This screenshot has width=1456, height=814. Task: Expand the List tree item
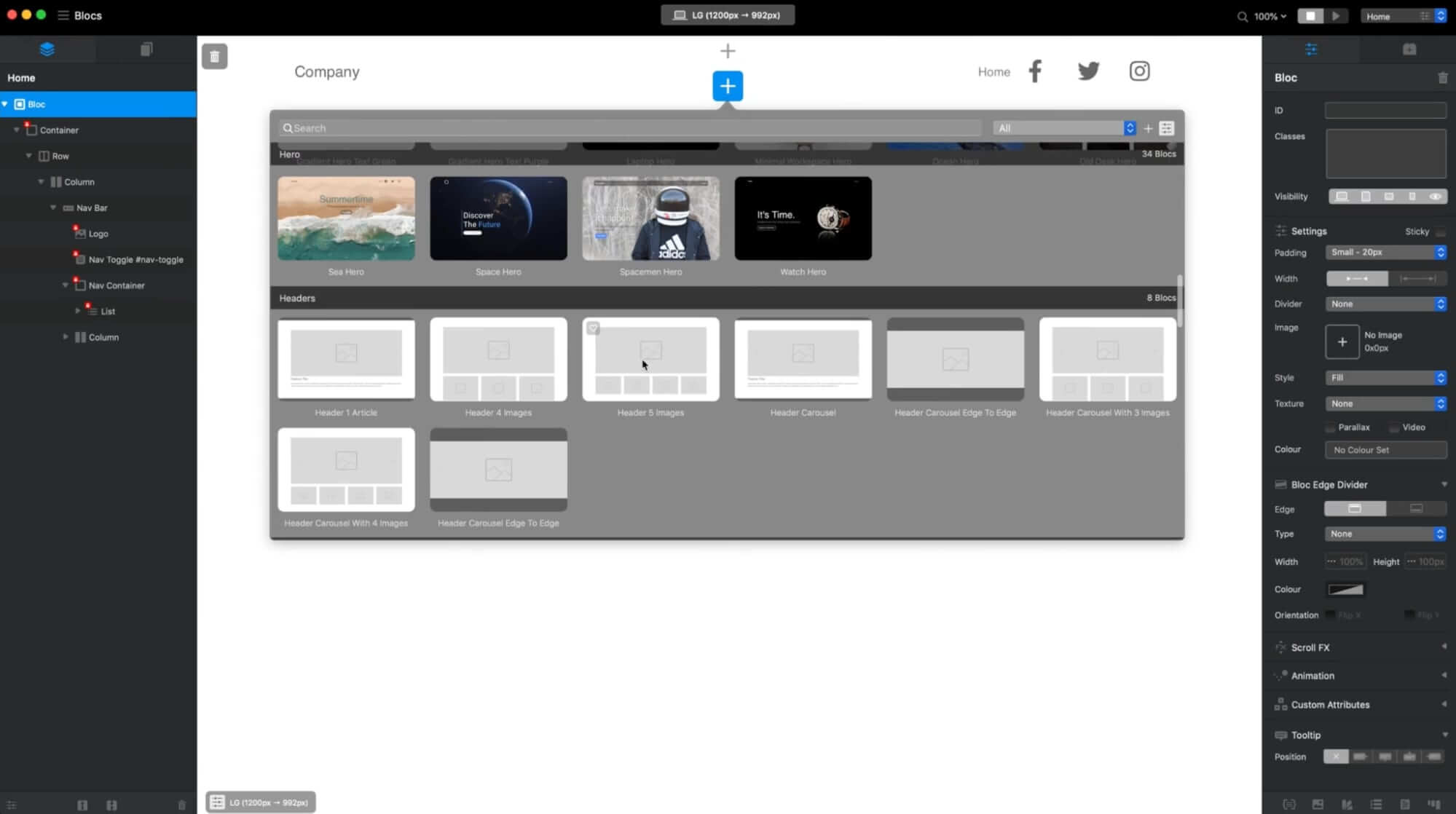click(x=78, y=311)
